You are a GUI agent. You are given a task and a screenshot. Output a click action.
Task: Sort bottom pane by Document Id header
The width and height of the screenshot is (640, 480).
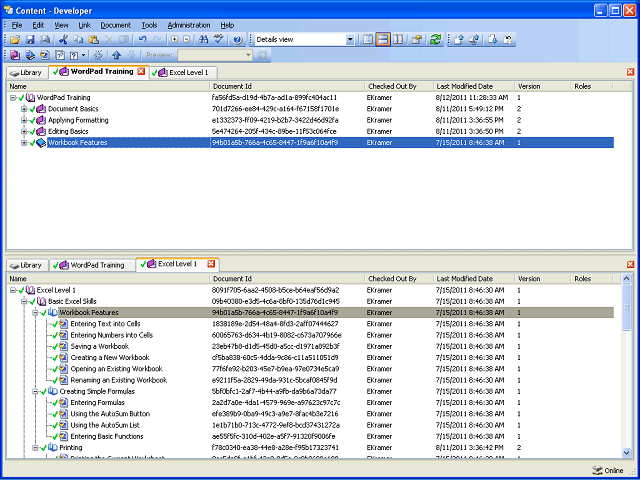287,279
